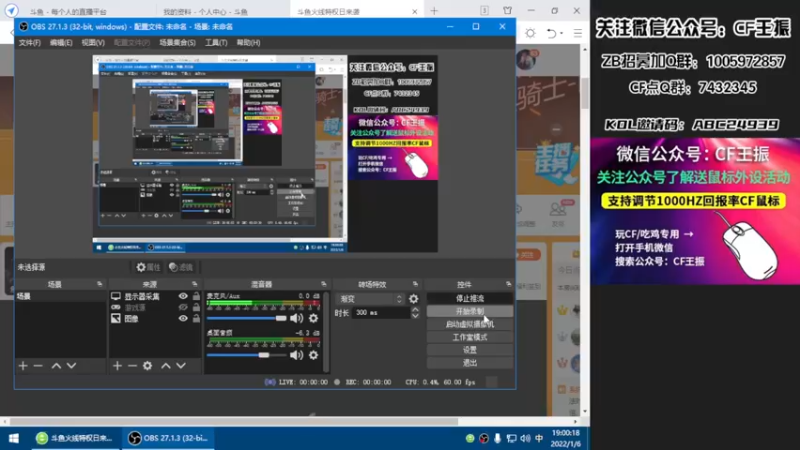Mute the 桌面音频 channel
The image size is (800, 450).
[x=296, y=355]
